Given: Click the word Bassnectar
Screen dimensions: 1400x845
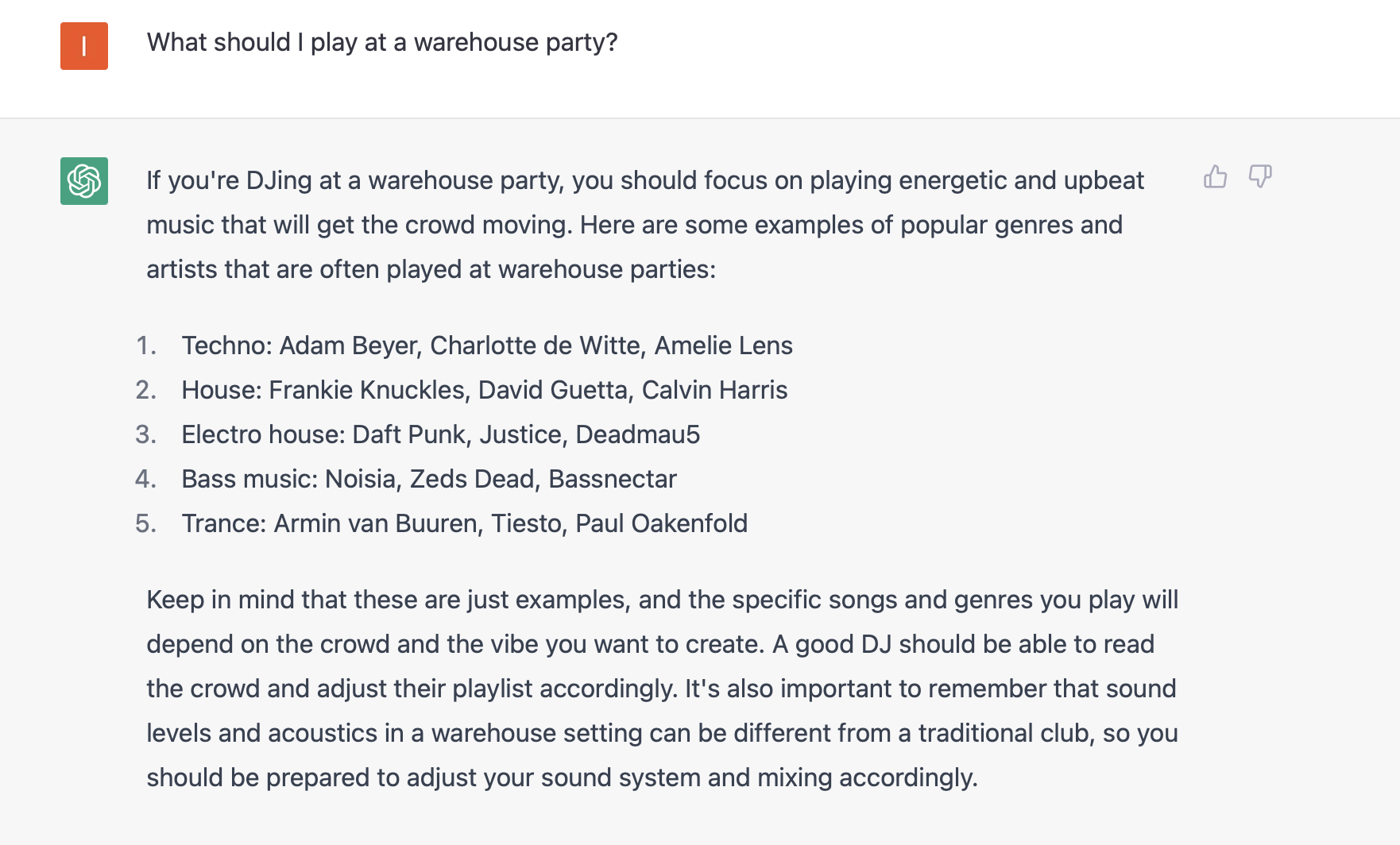Looking at the screenshot, I should [613, 479].
